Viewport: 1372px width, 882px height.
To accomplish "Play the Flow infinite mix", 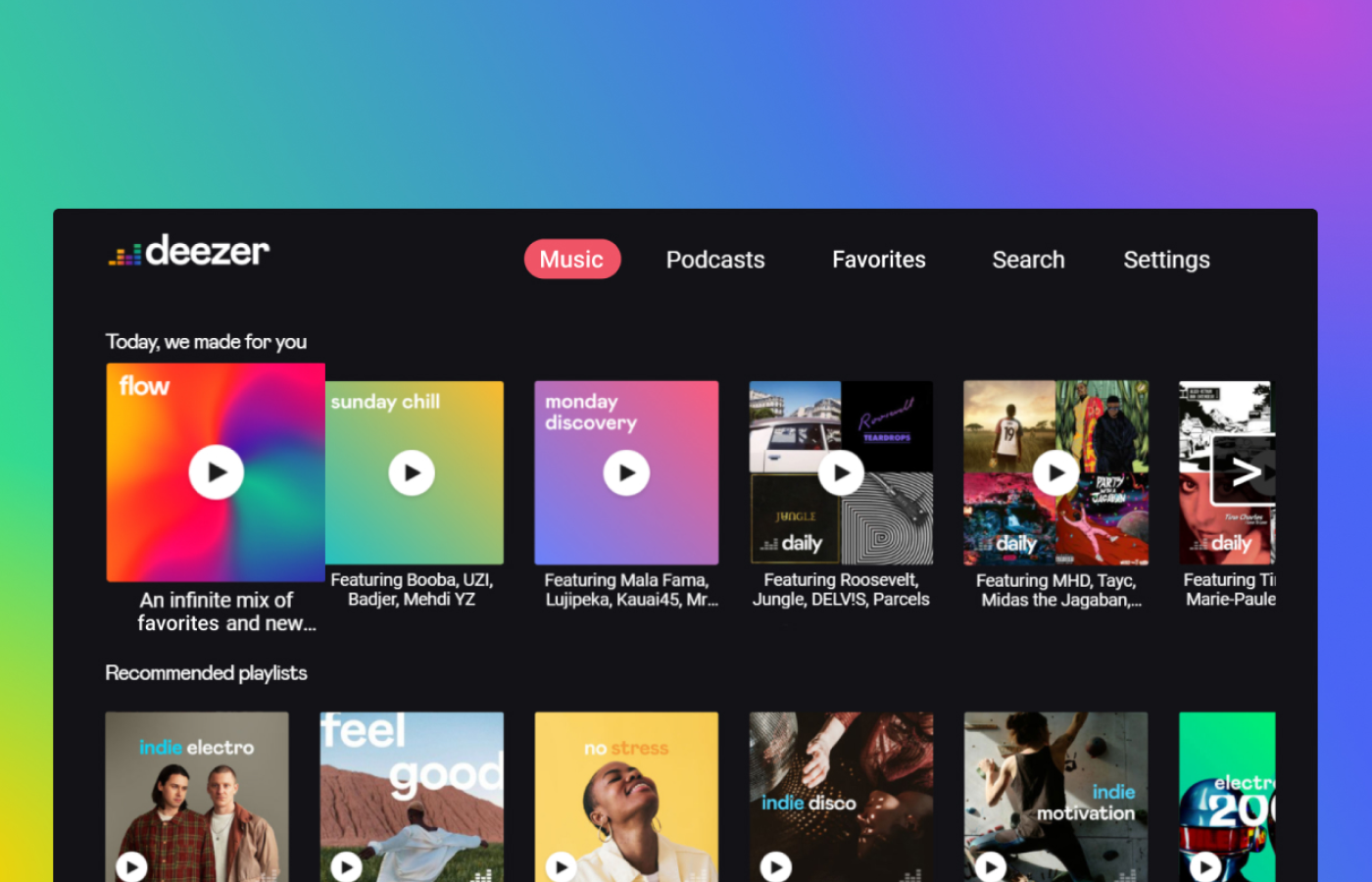I will 216,472.
